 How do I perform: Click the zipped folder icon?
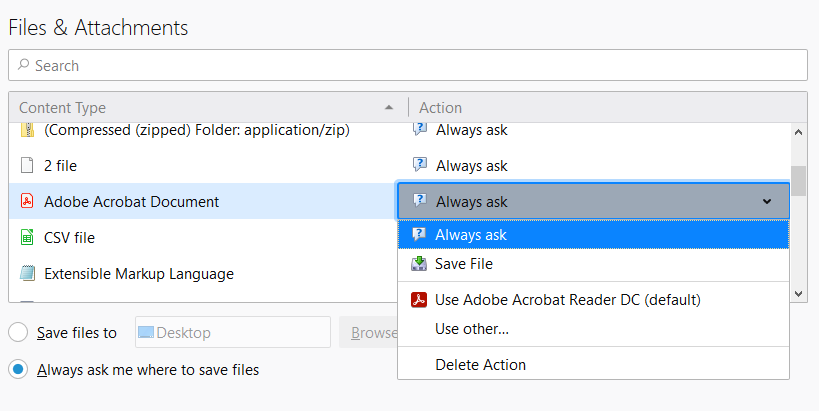click(27, 130)
